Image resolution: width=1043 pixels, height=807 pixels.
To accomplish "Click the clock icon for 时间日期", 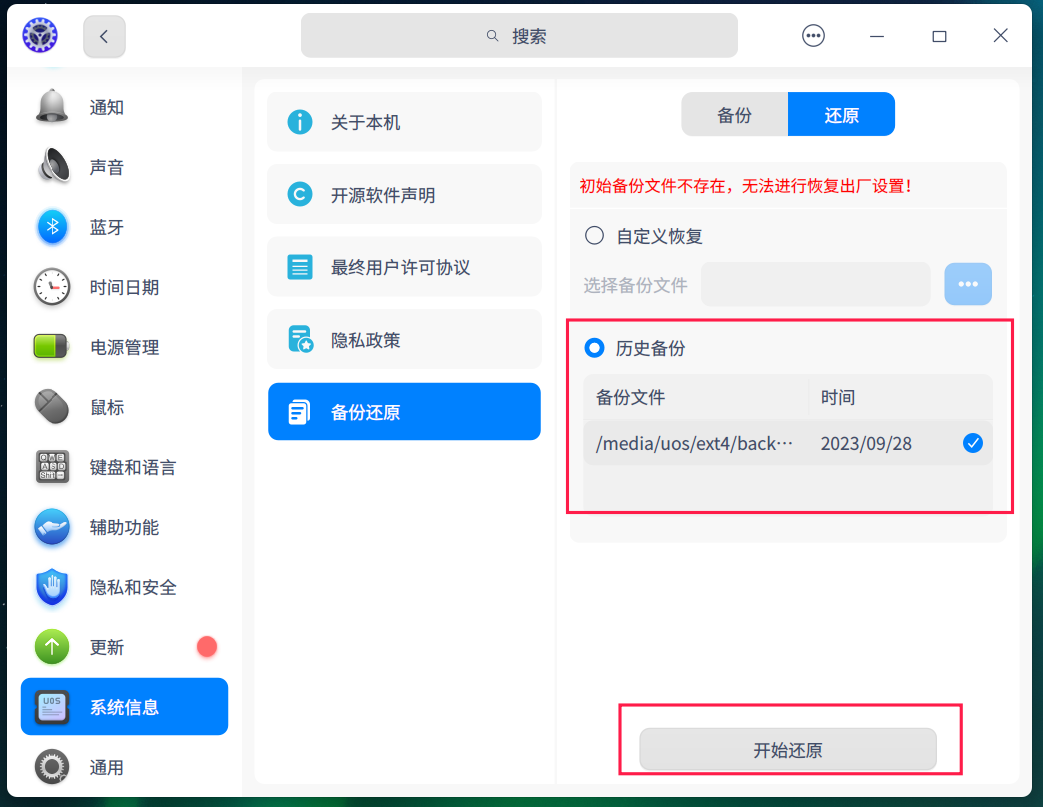I will point(52,287).
